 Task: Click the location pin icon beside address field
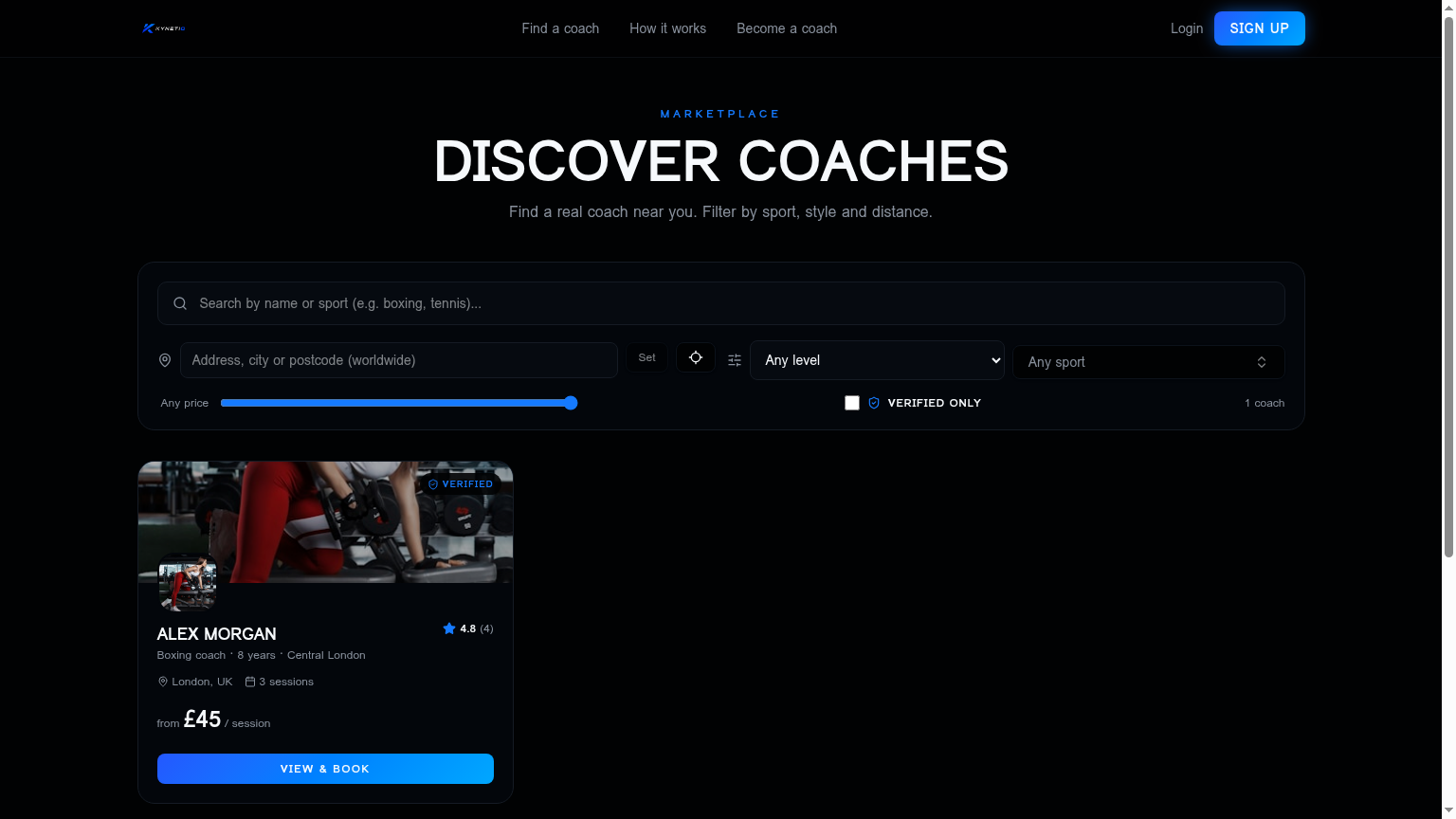(x=165, y=360)
